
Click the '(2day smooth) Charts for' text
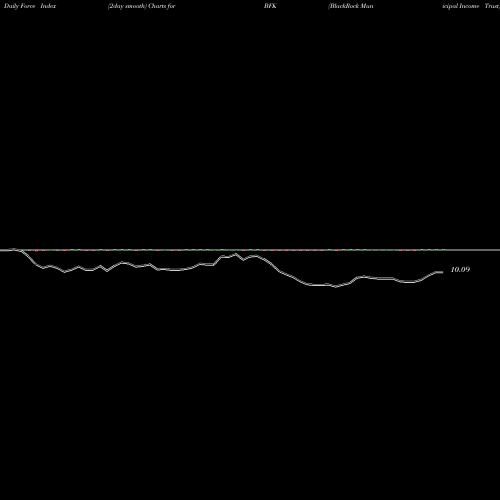pyautogui.click(x=142, y=6)
